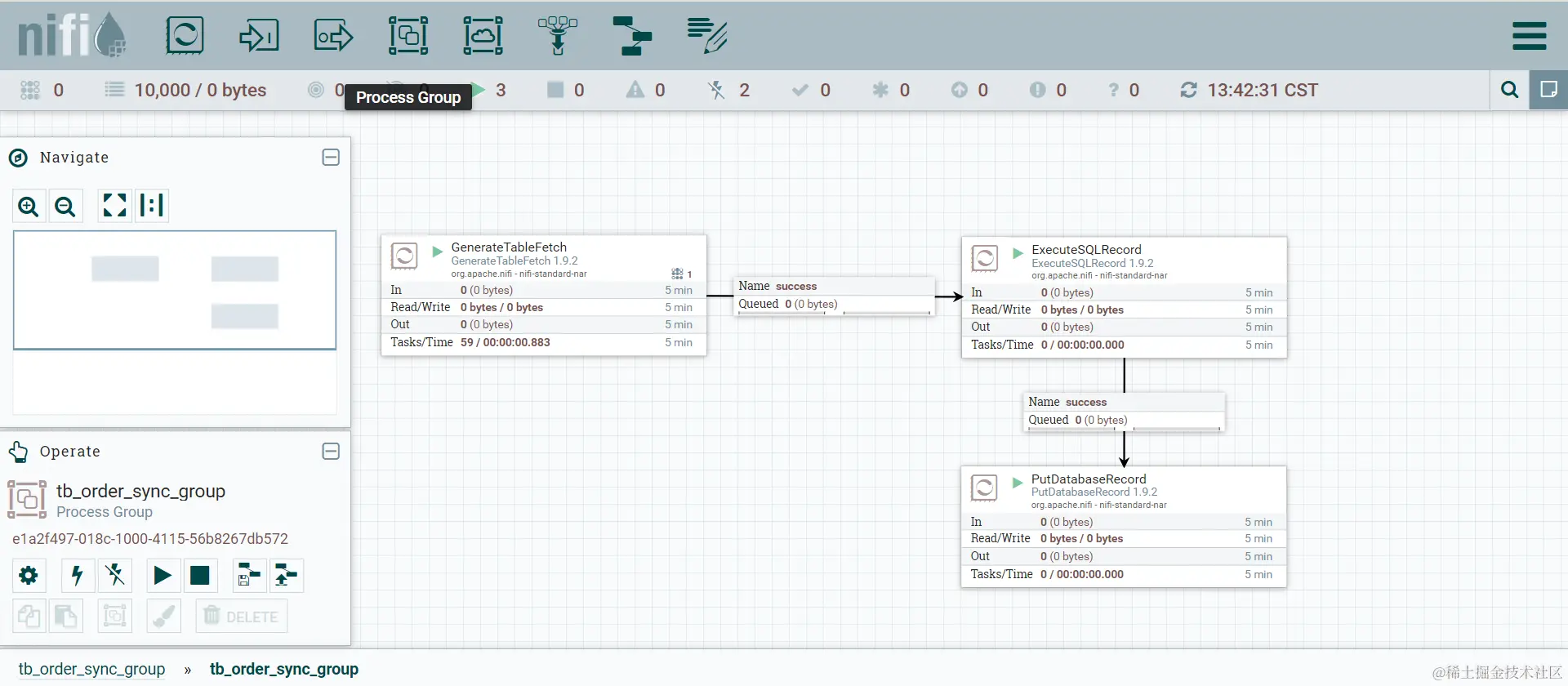
Task: Click the NiFi logo
Action: click(x=72, y=36)
